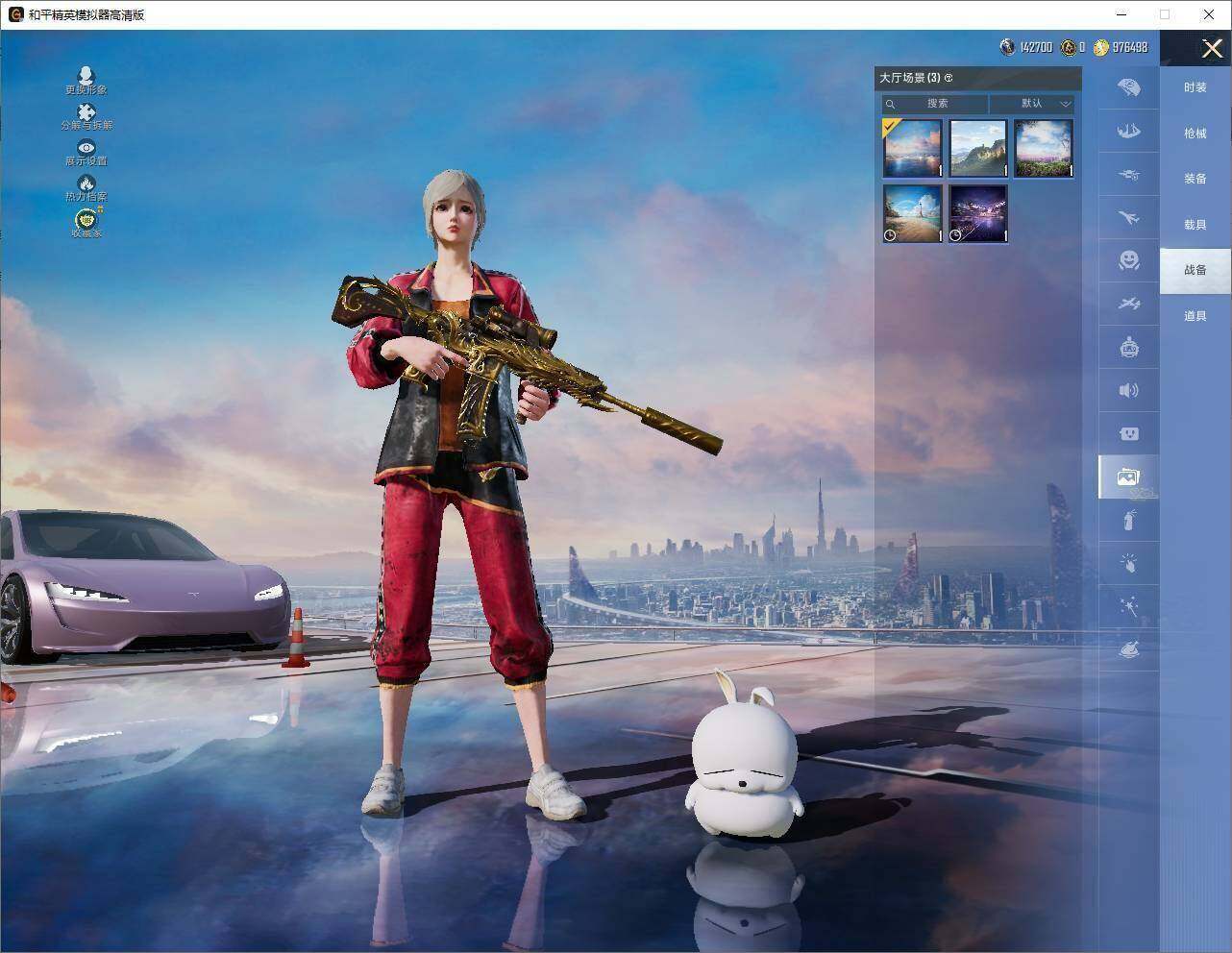Select the lobby scene picture category icon
1232x953 pixels.
pos(1129,477)
